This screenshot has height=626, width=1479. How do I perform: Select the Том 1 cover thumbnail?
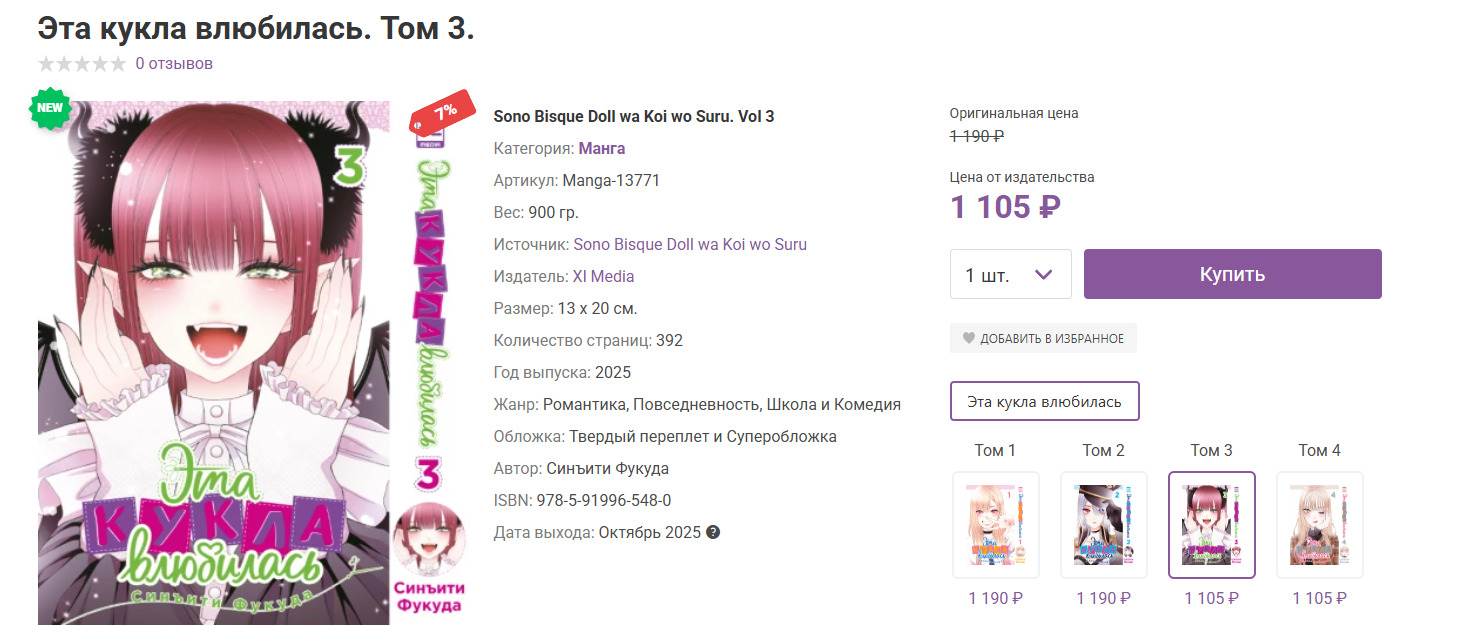pyautogui.click(x=995, y=525)
